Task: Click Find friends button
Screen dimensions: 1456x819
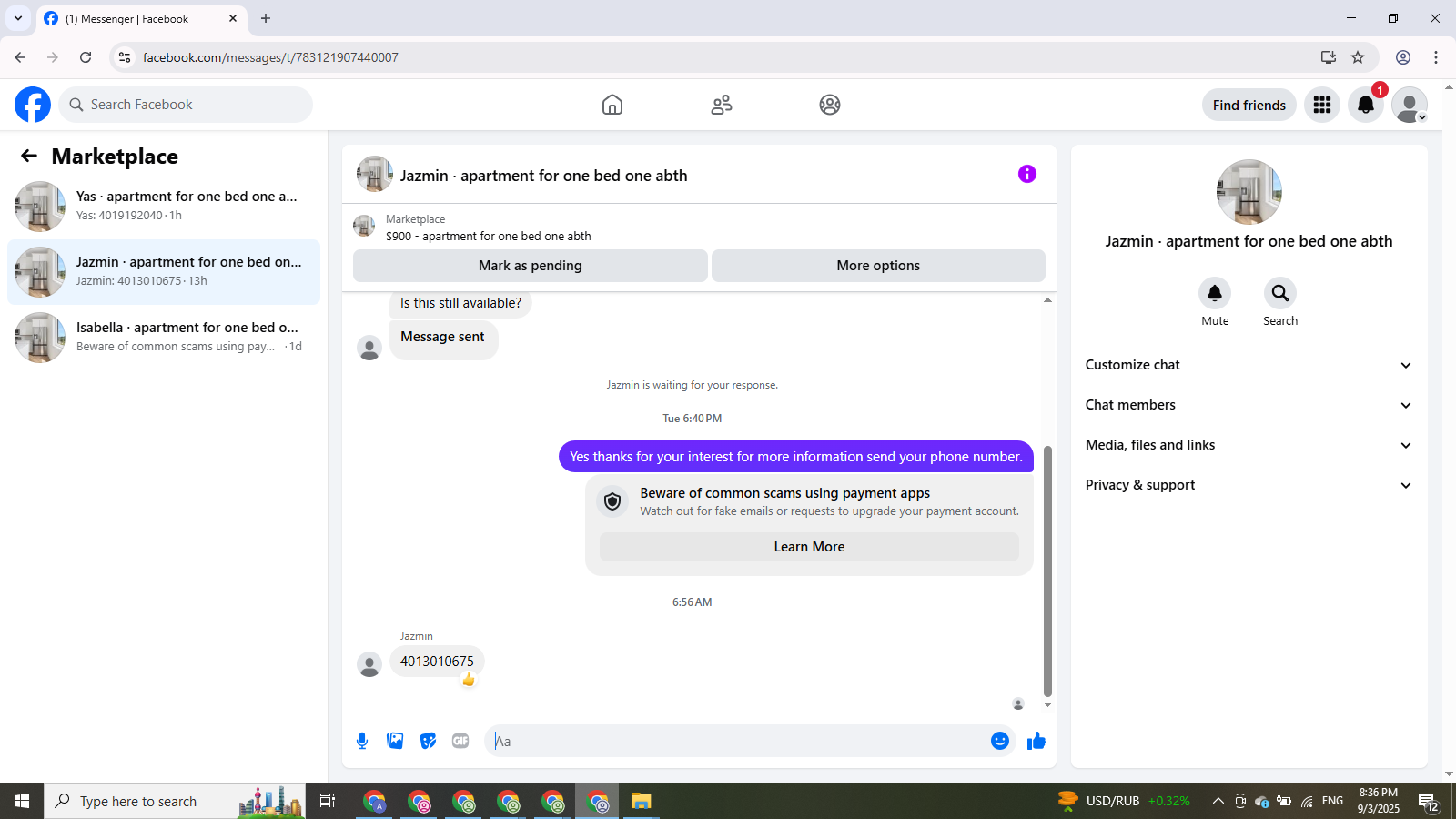Action: coord(1249,105)
